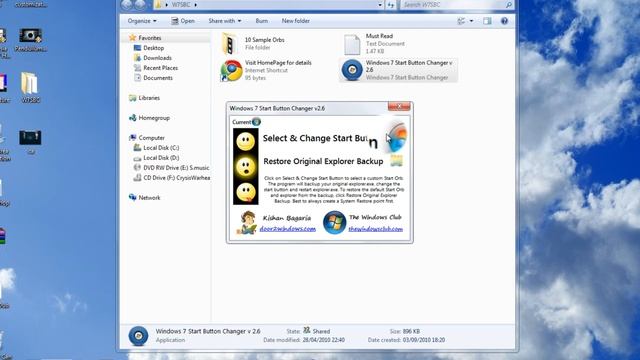Select Local Disk (C:)
Screen dimensions: 640x360
tap(161, 148)
